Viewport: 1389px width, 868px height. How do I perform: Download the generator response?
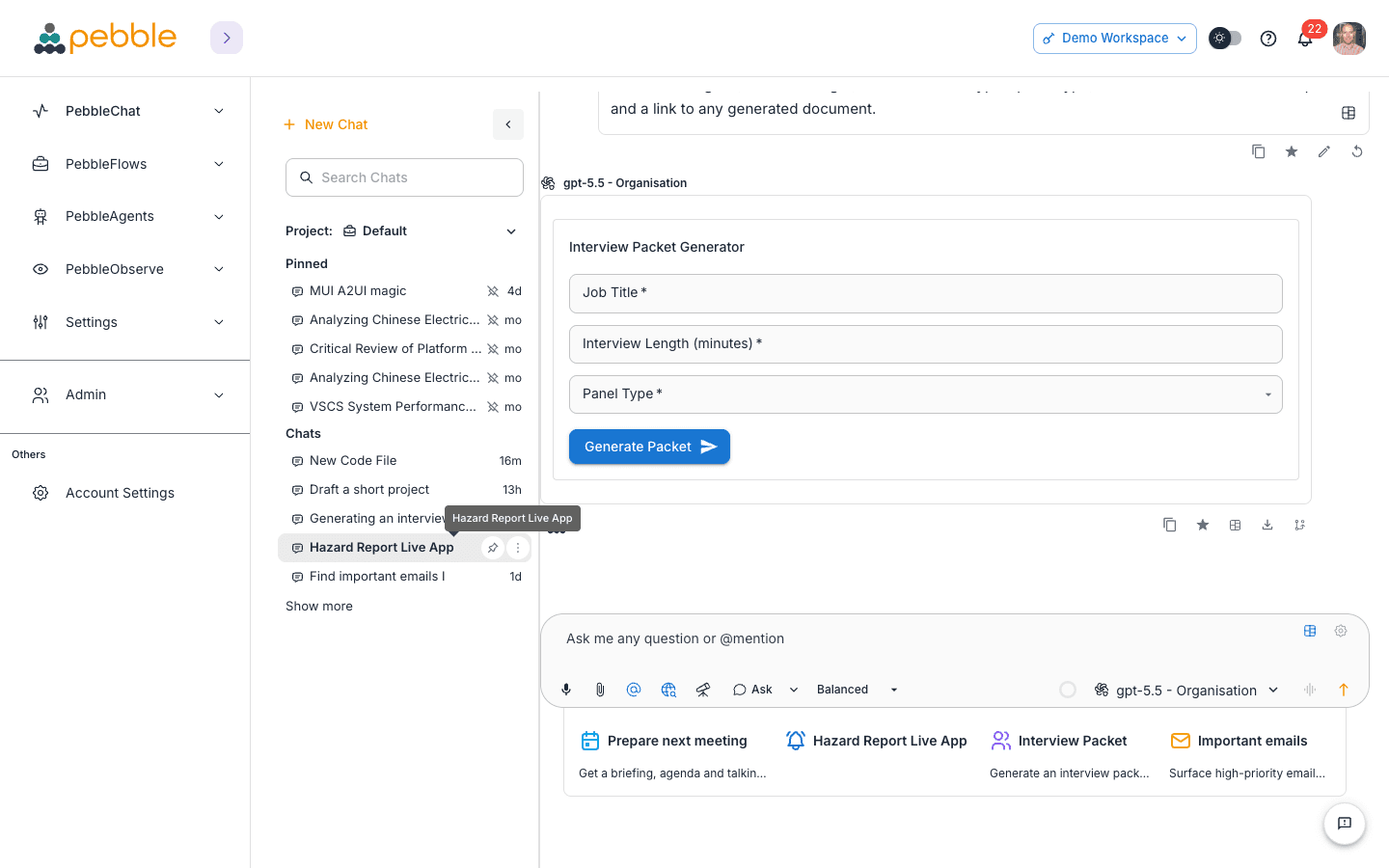(1267, 525)
